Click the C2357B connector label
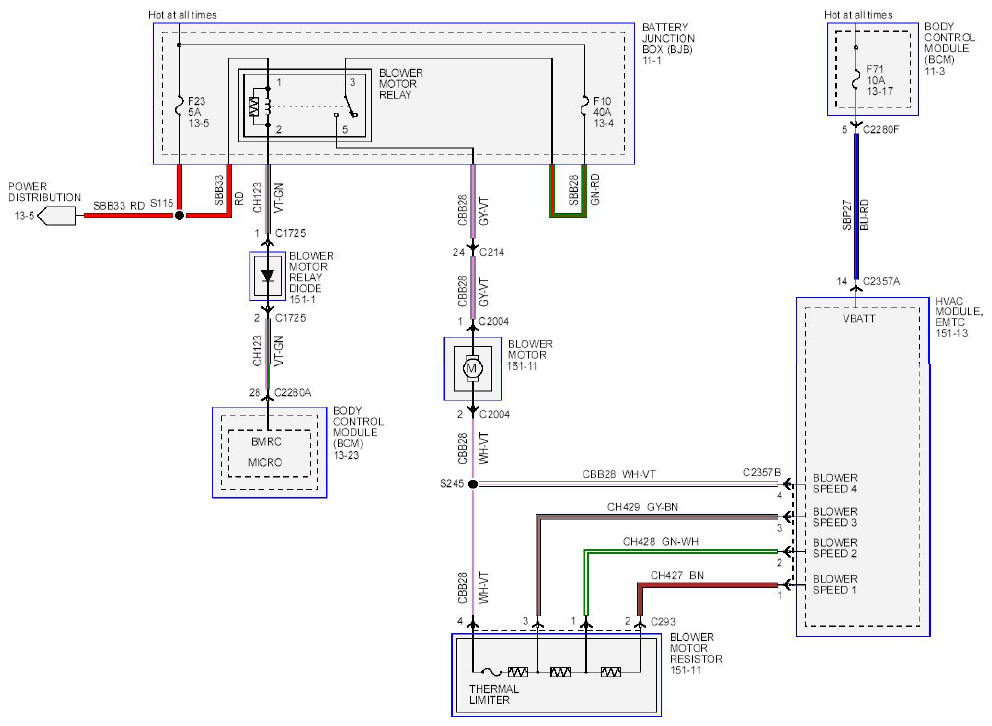 pos(762,472)
